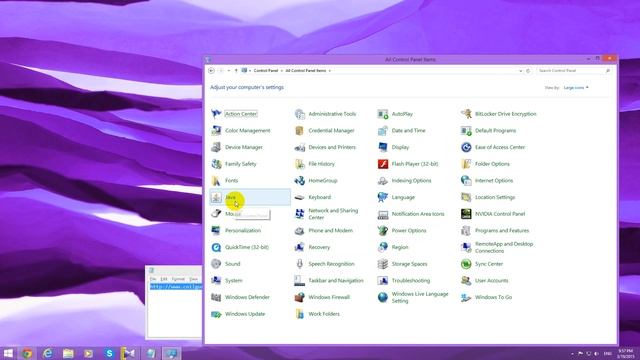This screenshot has width=640, height=360.
Task: Open RemoteApp and Desktop Connections link
Action: click(x=504, y=247)
